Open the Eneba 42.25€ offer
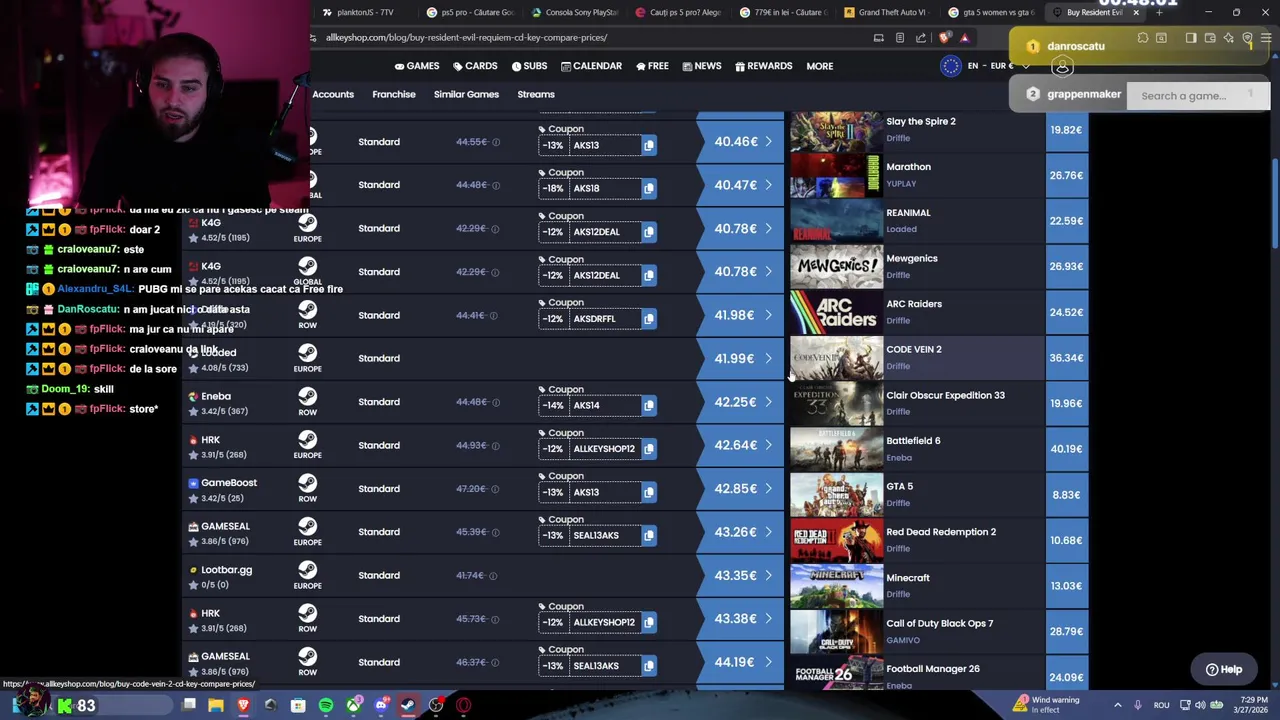Screen dimensions: 1280x720 point(741,402)
